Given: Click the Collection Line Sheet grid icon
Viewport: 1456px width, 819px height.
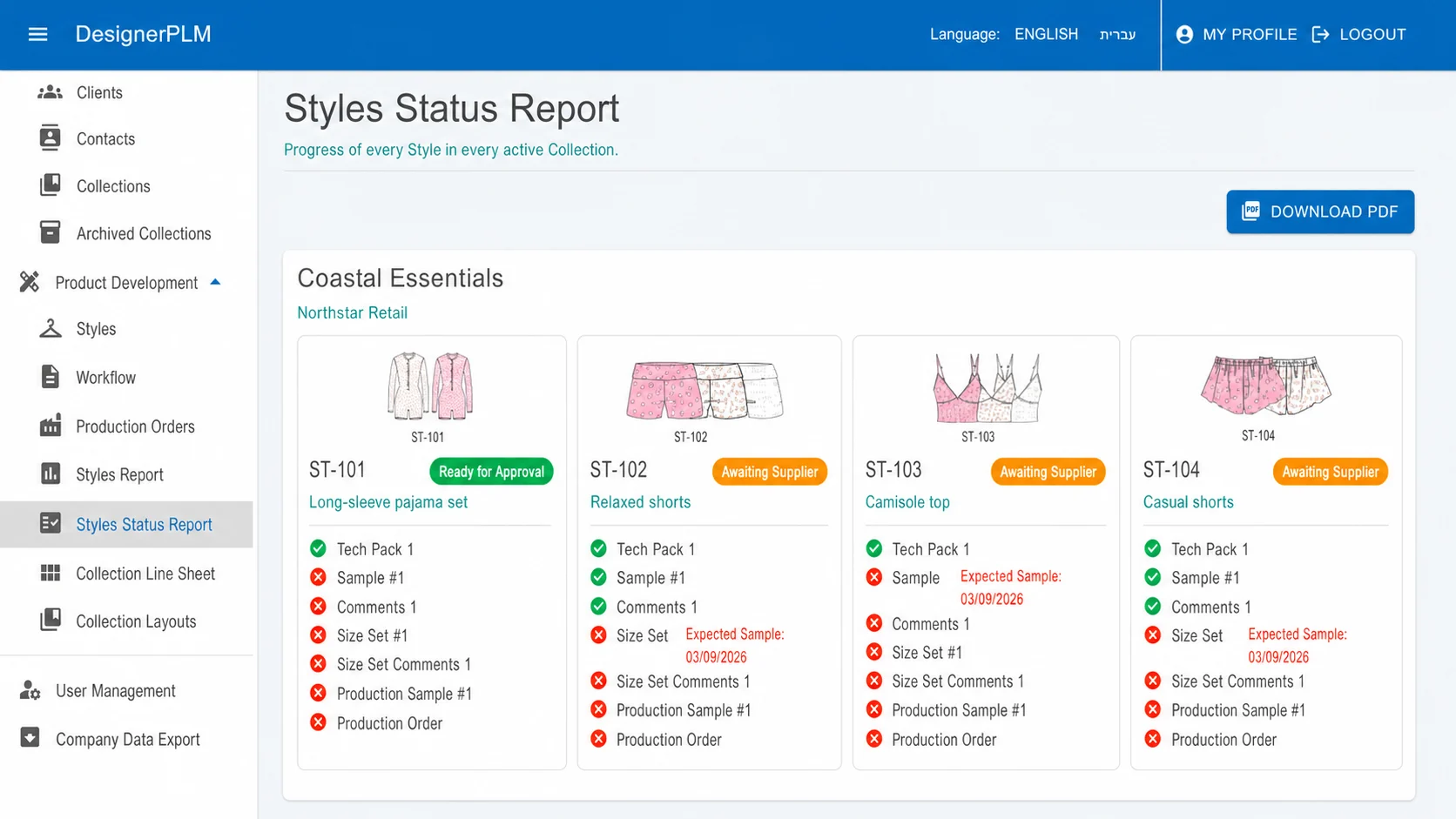Looking at the screenshot, I should pyautogui.click(x=51, y=573).
